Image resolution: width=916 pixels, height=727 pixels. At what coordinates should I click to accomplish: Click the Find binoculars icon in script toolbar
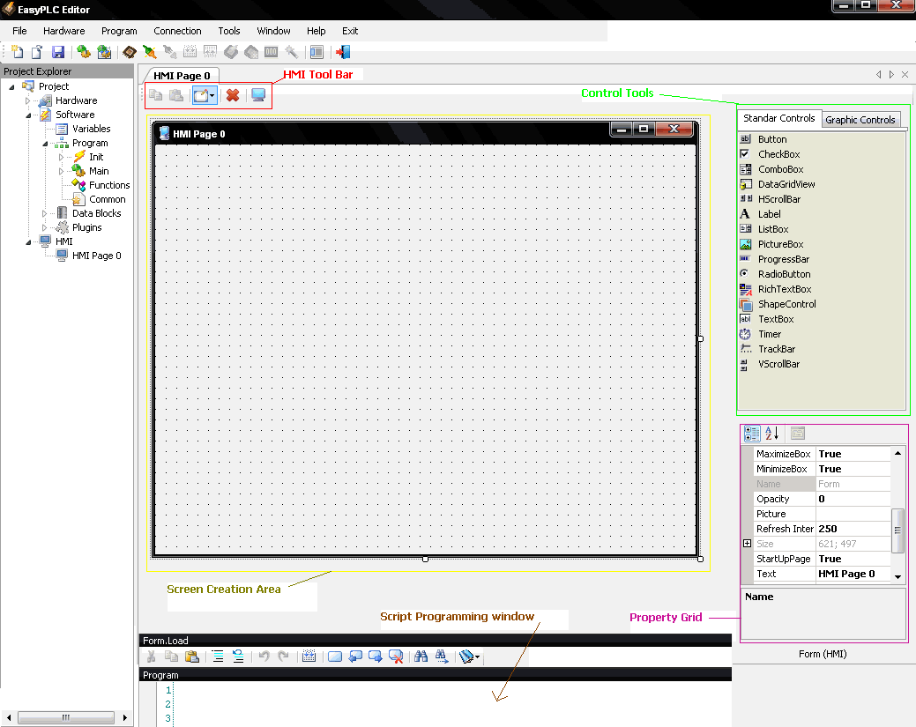(421, 657)
